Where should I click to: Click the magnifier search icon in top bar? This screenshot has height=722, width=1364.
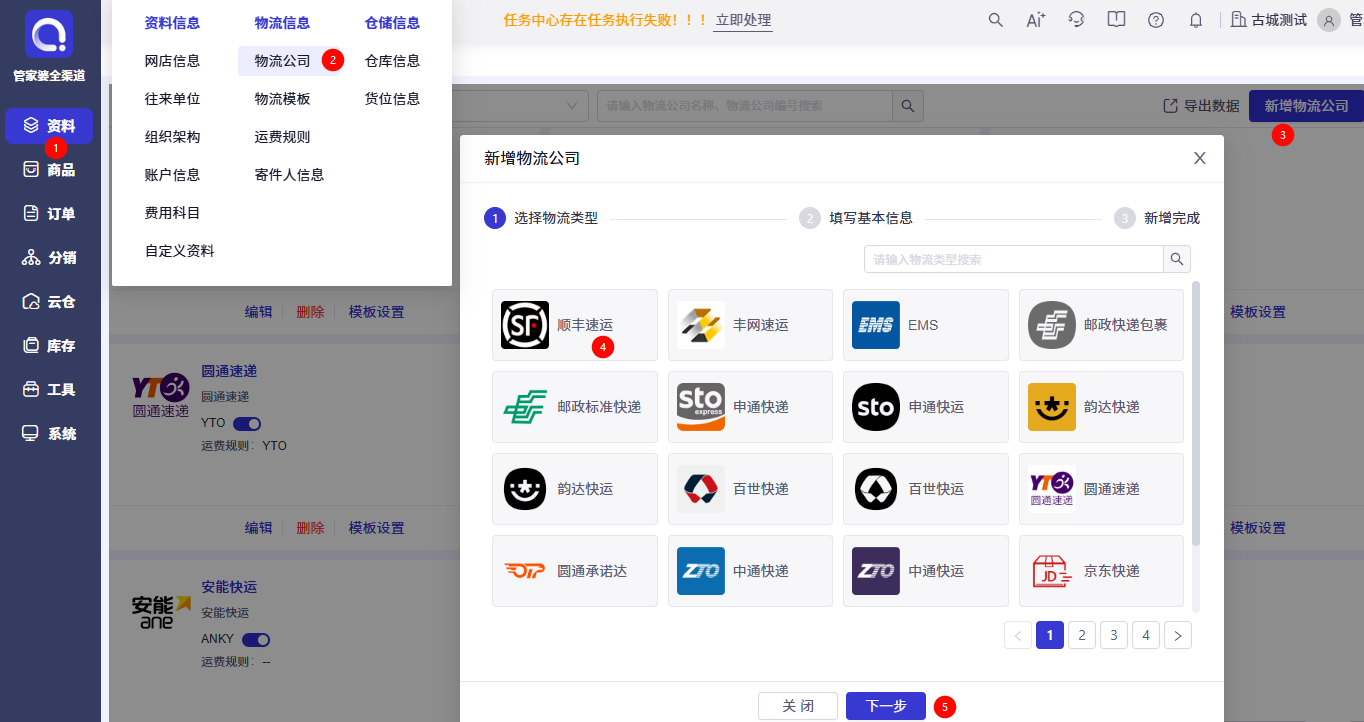coord(995,20)
